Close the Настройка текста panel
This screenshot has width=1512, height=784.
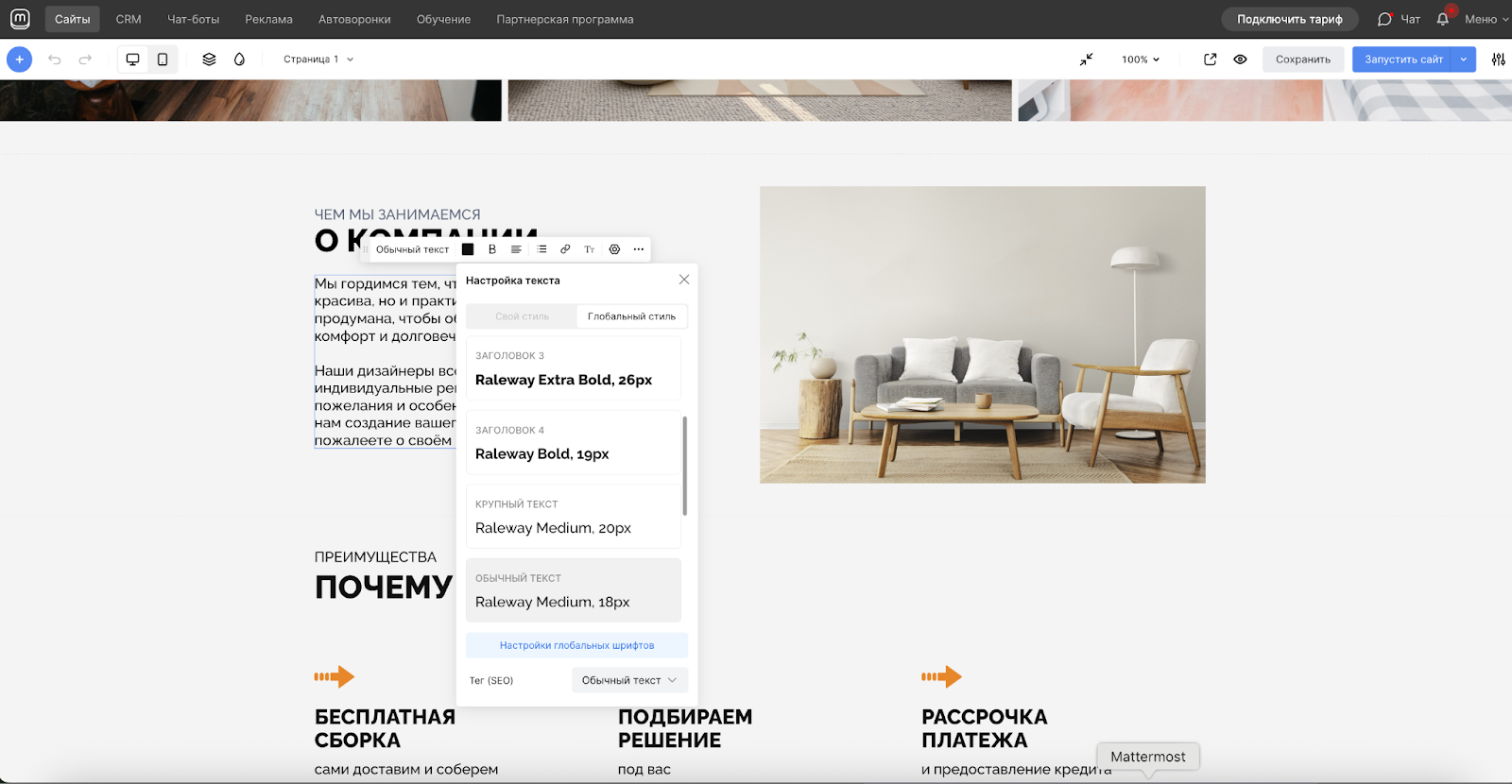684,280
